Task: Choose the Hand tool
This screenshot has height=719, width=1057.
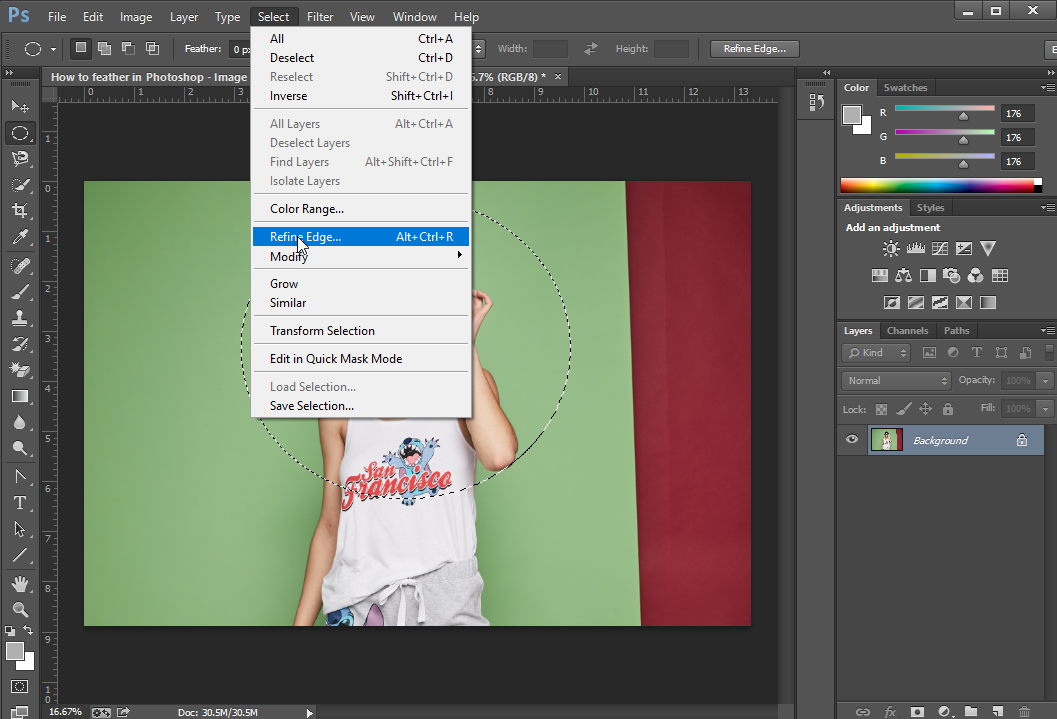Action: 19,583
